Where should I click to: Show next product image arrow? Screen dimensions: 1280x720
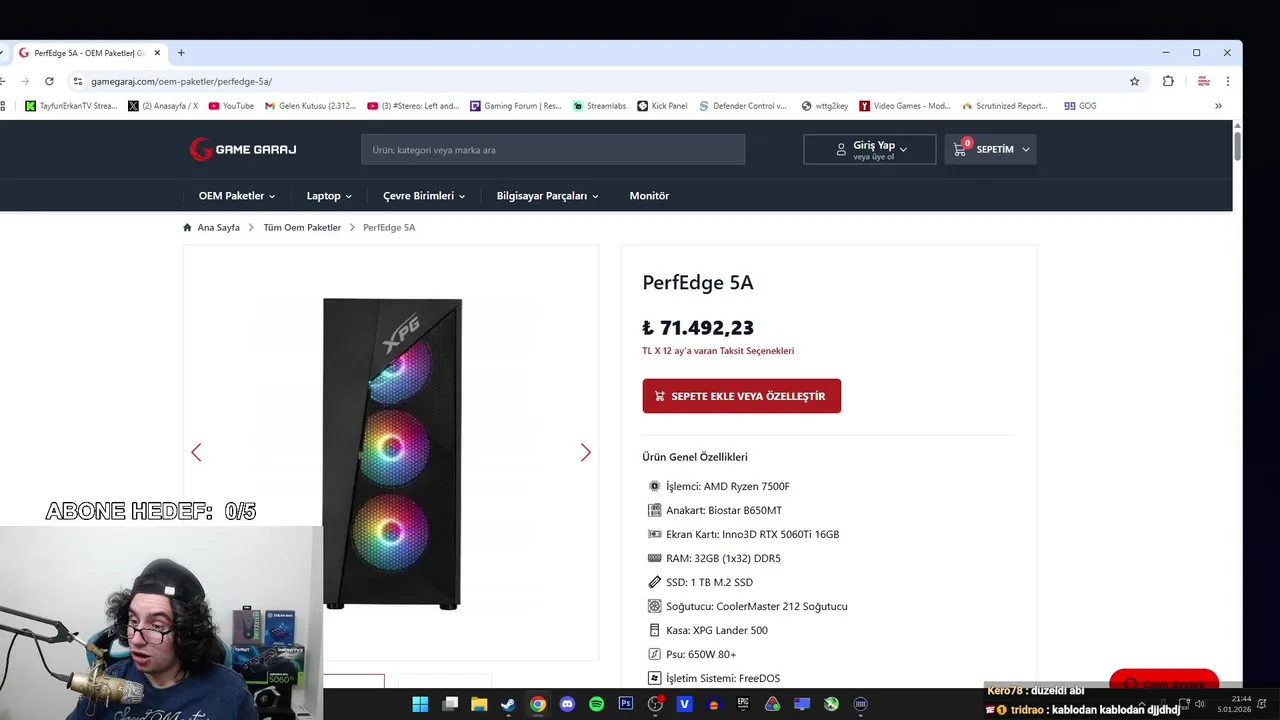pyautogui.click(x=586, y=452)
